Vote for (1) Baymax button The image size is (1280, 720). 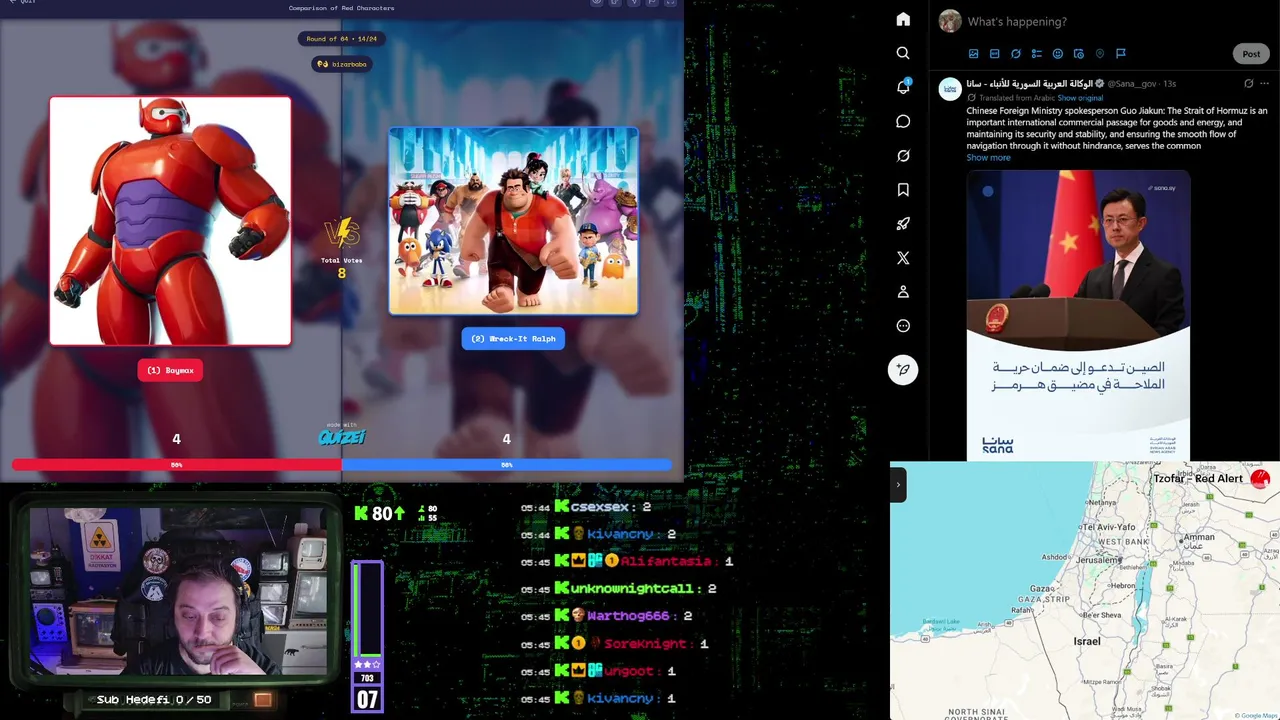[170, 370]
